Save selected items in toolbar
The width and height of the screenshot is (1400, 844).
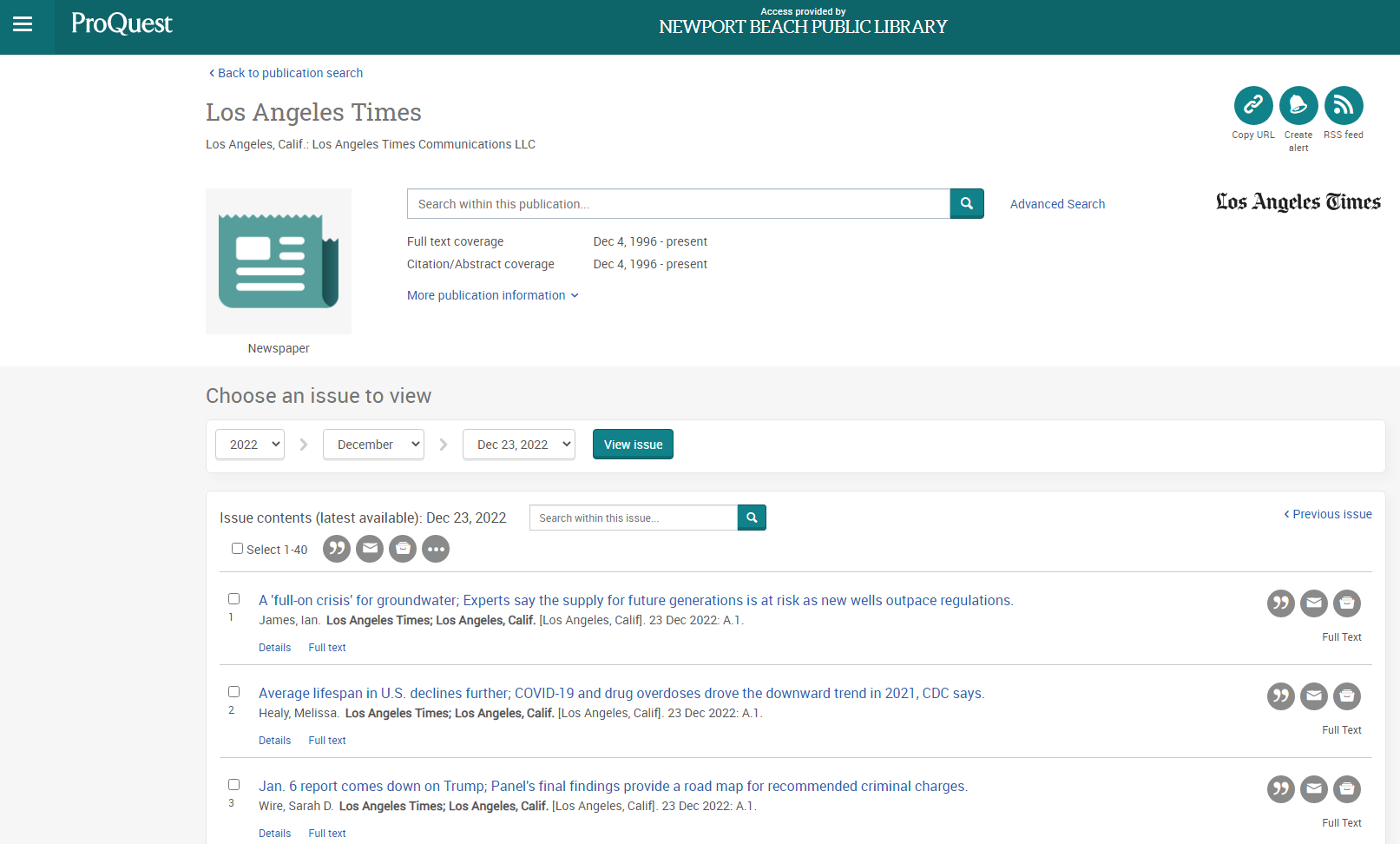coord(403,549)
